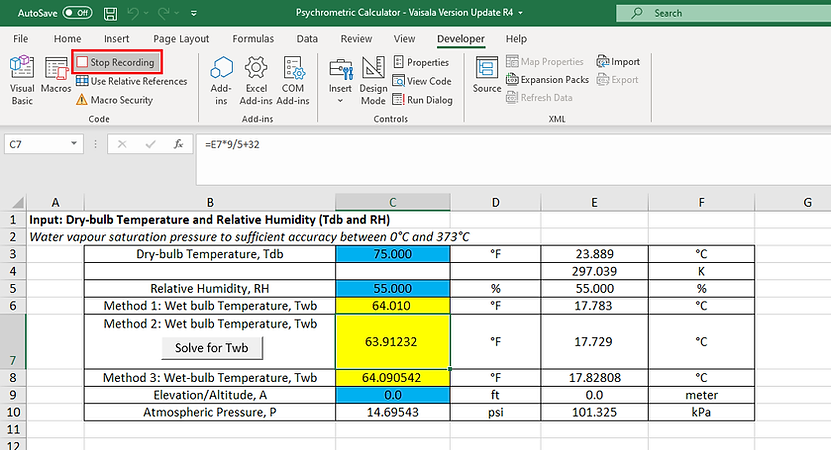Select yellow cell 64.010
This screenshot has width=831, height=450.
click(393, 306)
